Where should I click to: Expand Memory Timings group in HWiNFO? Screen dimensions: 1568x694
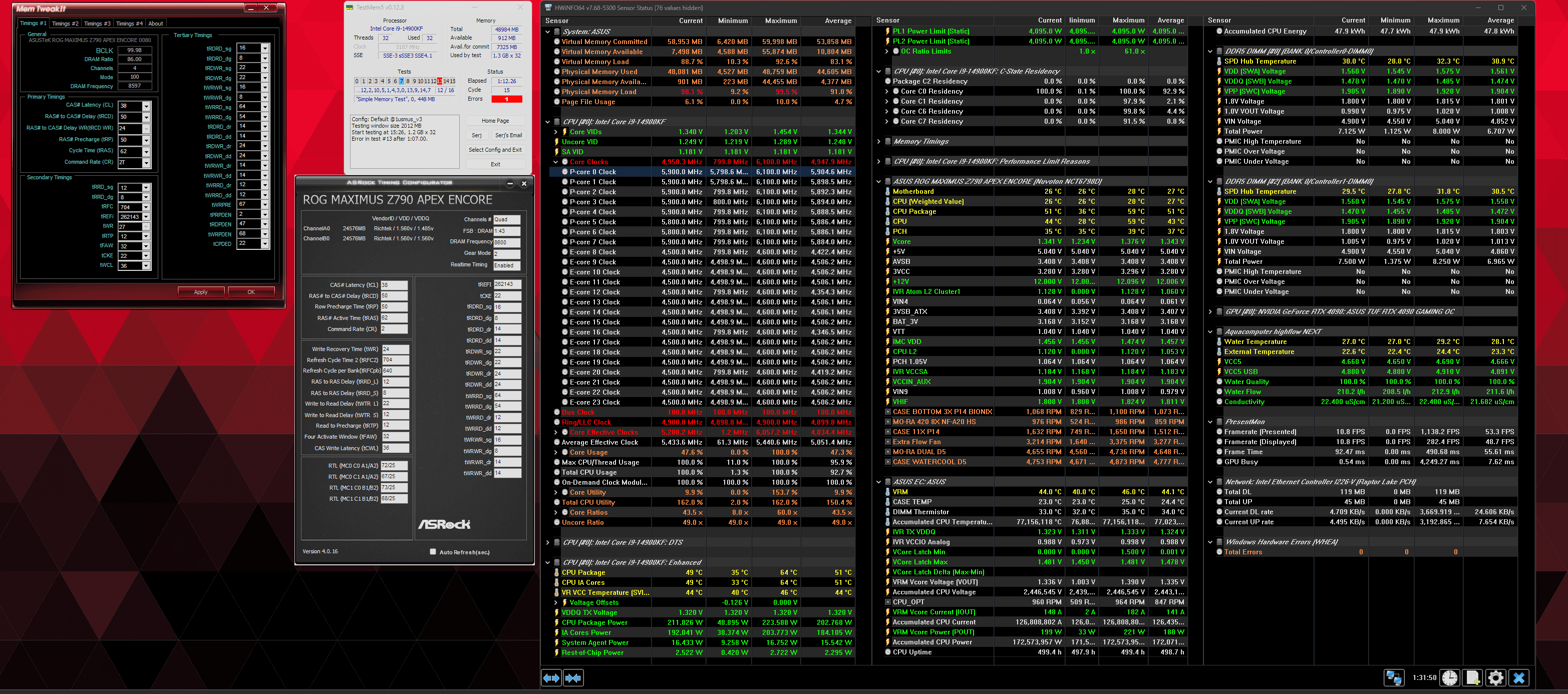pyautogui.click(x=878, y=141)
